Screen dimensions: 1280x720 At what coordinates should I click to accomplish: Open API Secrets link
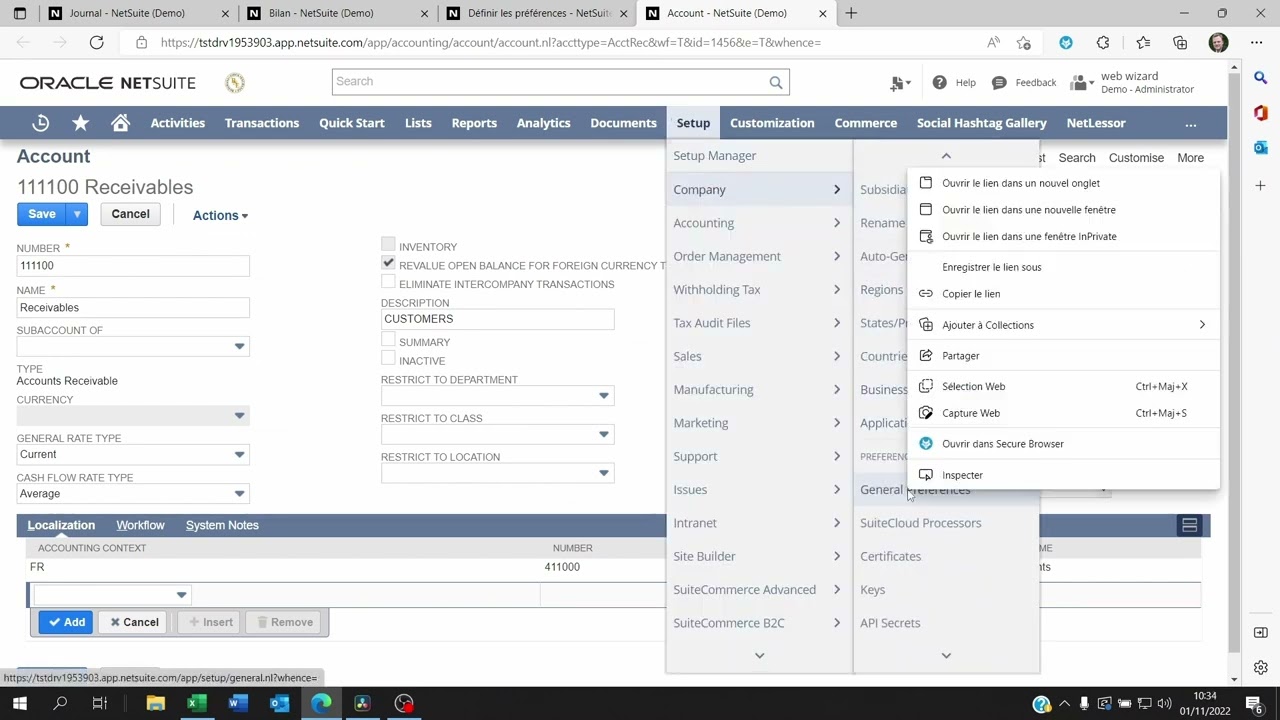point(890,623)
